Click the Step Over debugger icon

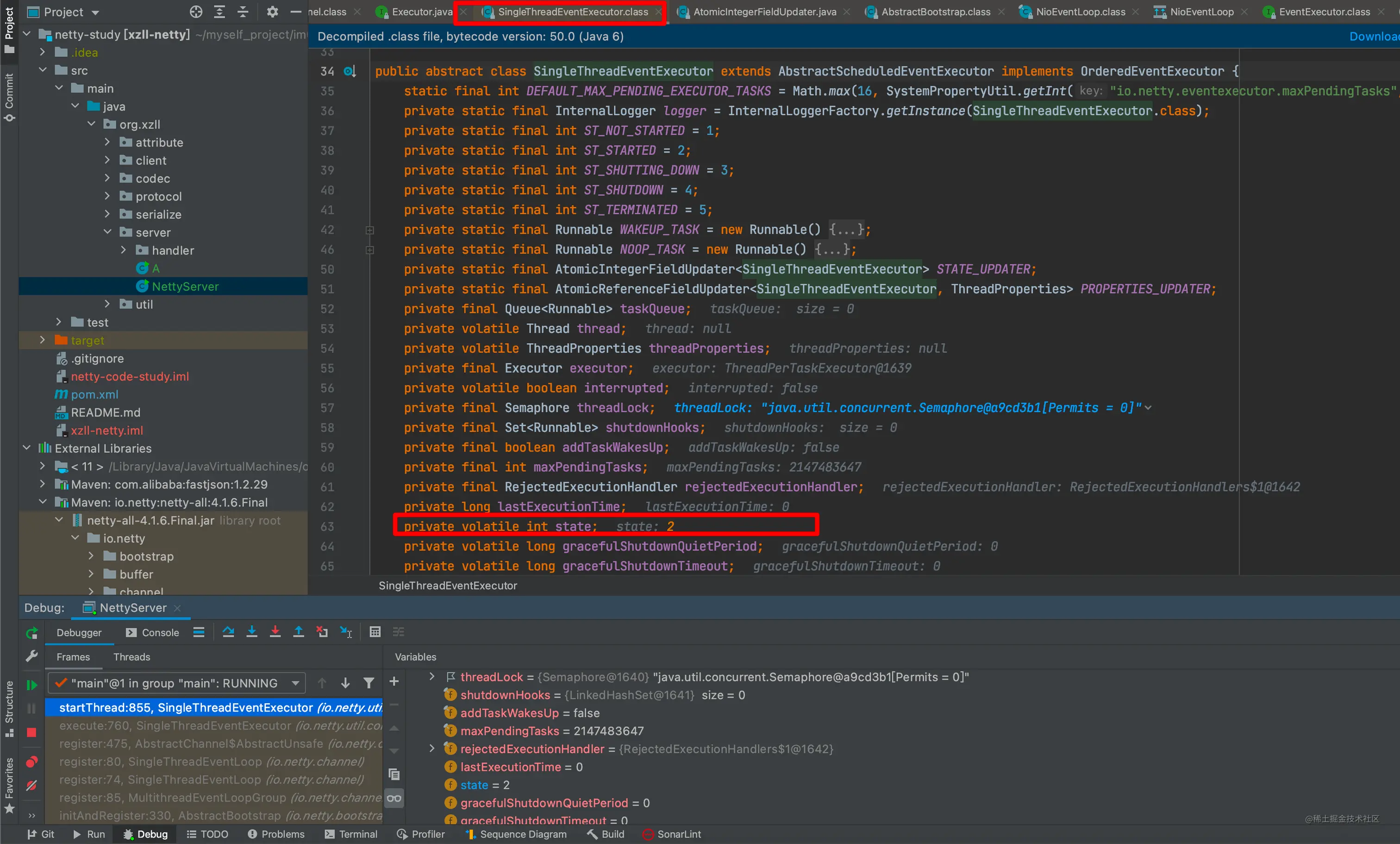228,632
